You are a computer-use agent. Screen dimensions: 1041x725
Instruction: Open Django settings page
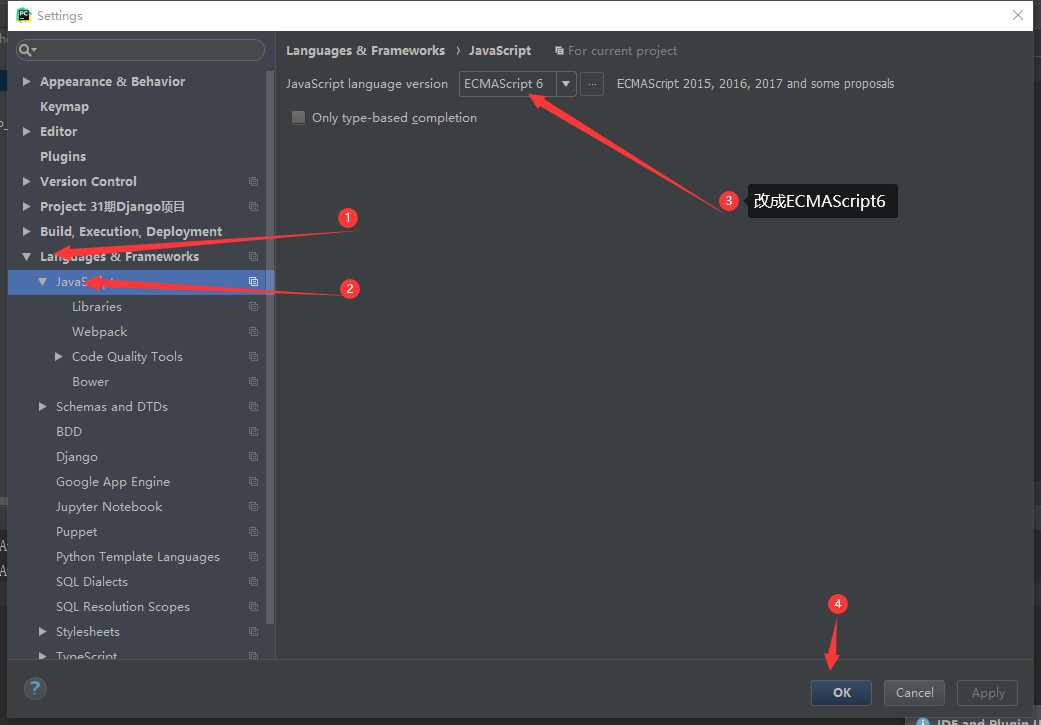[77, 457]
